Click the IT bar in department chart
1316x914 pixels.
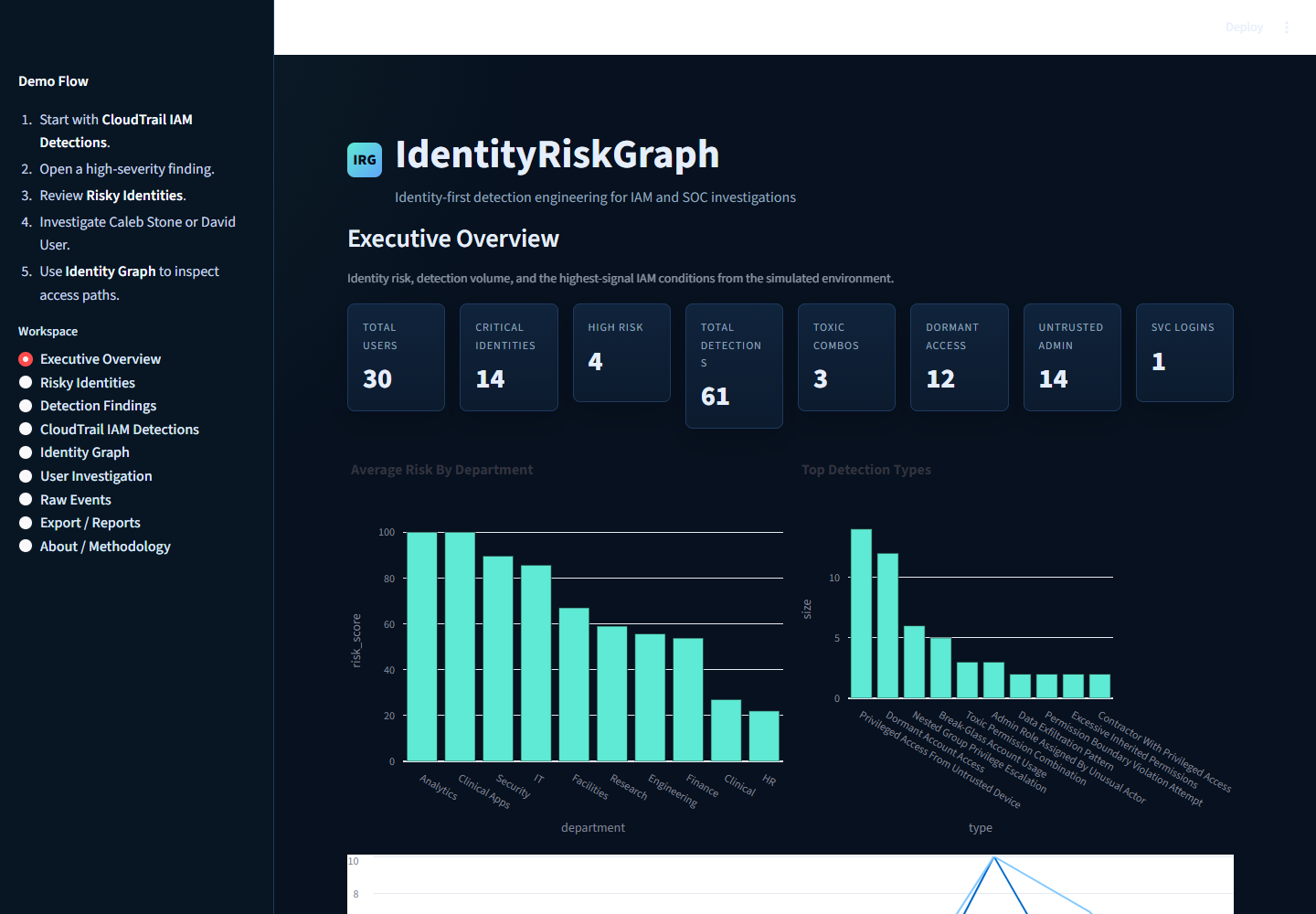click(x=536, y=663)
